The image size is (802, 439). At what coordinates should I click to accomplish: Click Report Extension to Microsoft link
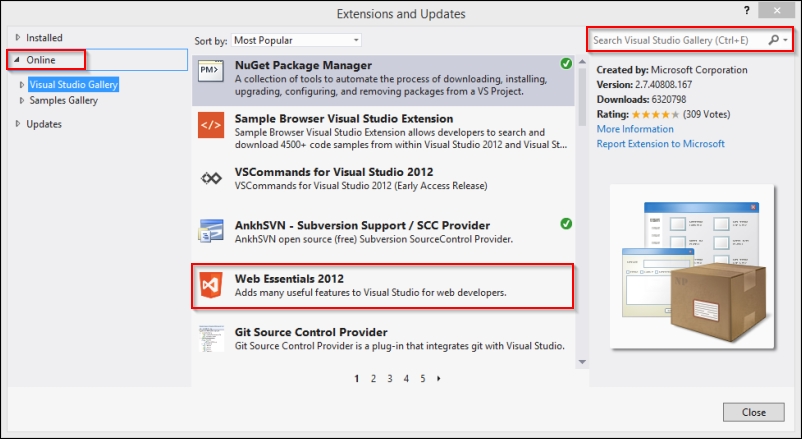tap(660, 144)
